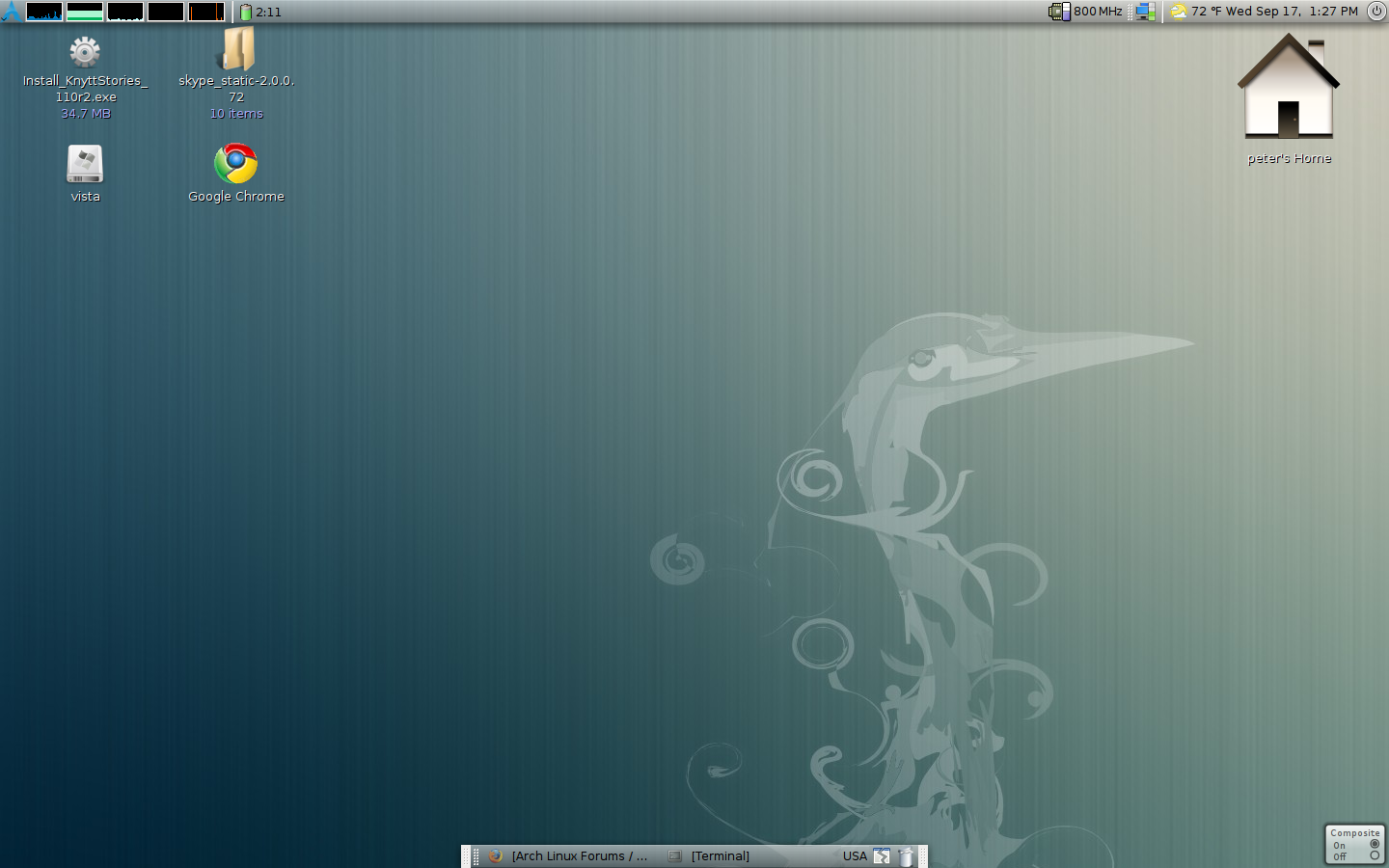Screen dimensions: 1389x868
Task: Open the trash icon in bottom panel
Action: pyautogui.click(x=906, y=856)
